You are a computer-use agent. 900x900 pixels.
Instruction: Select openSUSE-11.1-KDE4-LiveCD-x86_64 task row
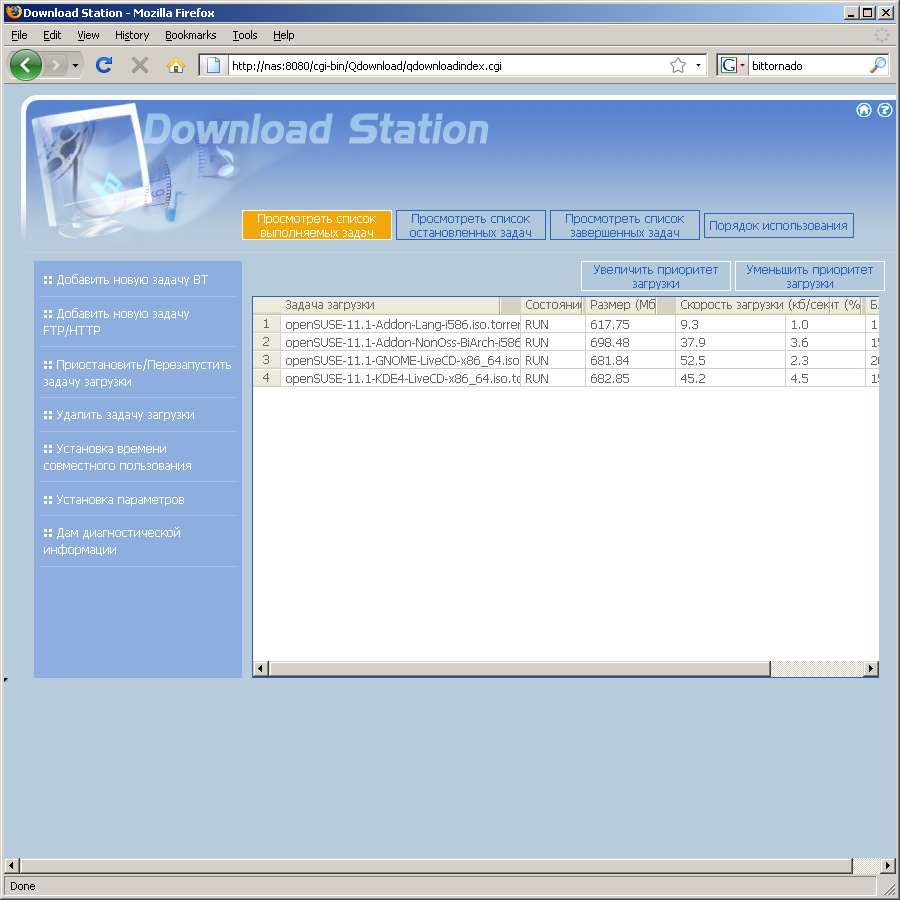(x=566, y=378)
